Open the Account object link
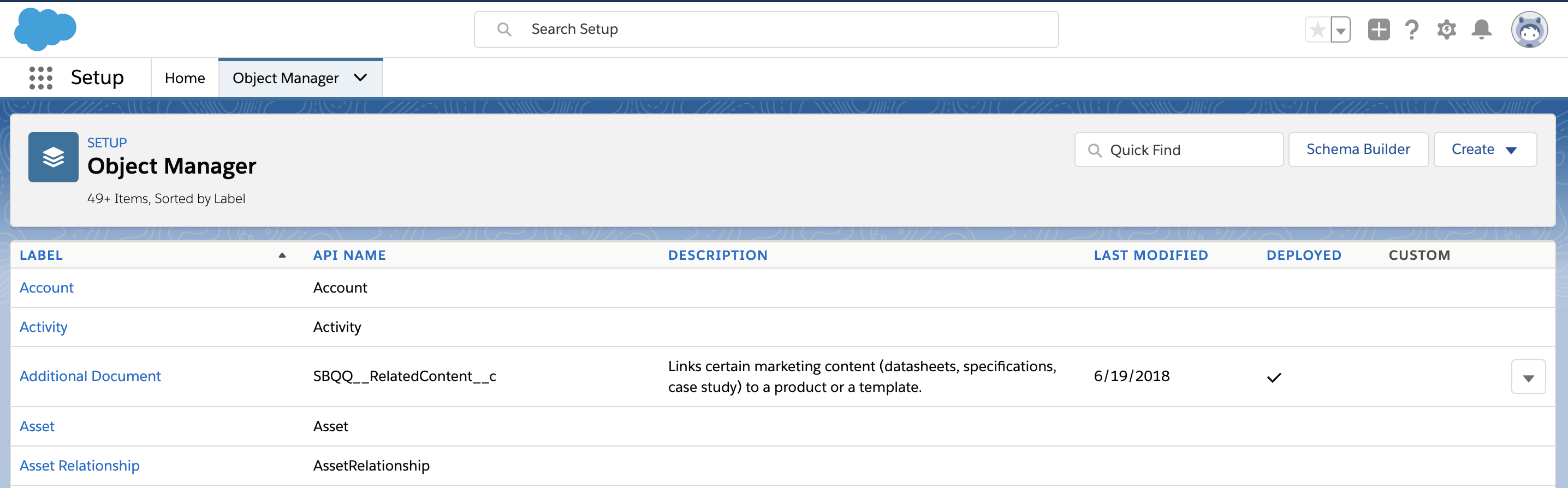 pyautogui.click(x=46, y=288)
